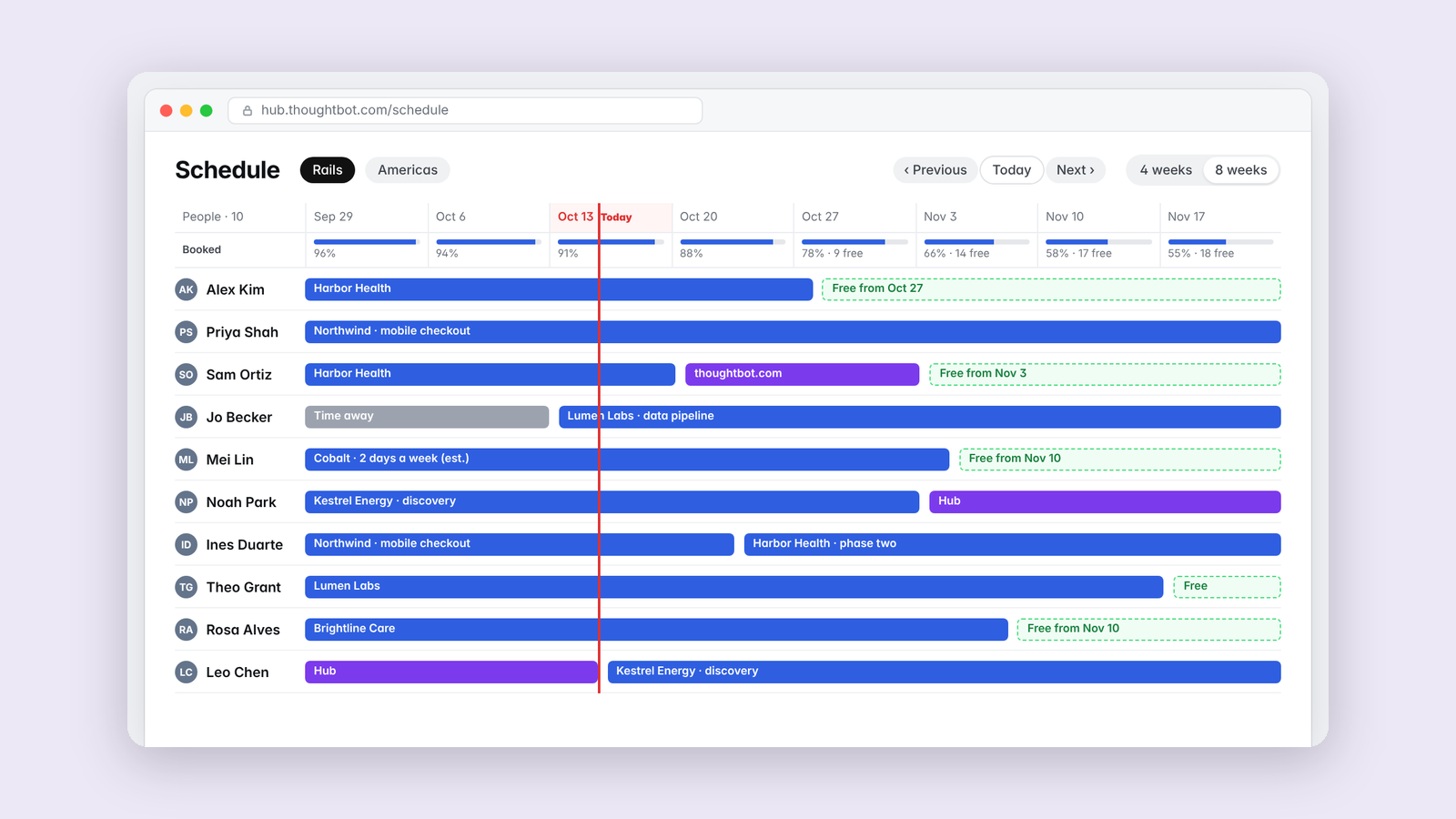Viewport: 1456px width, 819px height.
Task: Switch to the 4 weeks view
Action: coord(1166,170)
